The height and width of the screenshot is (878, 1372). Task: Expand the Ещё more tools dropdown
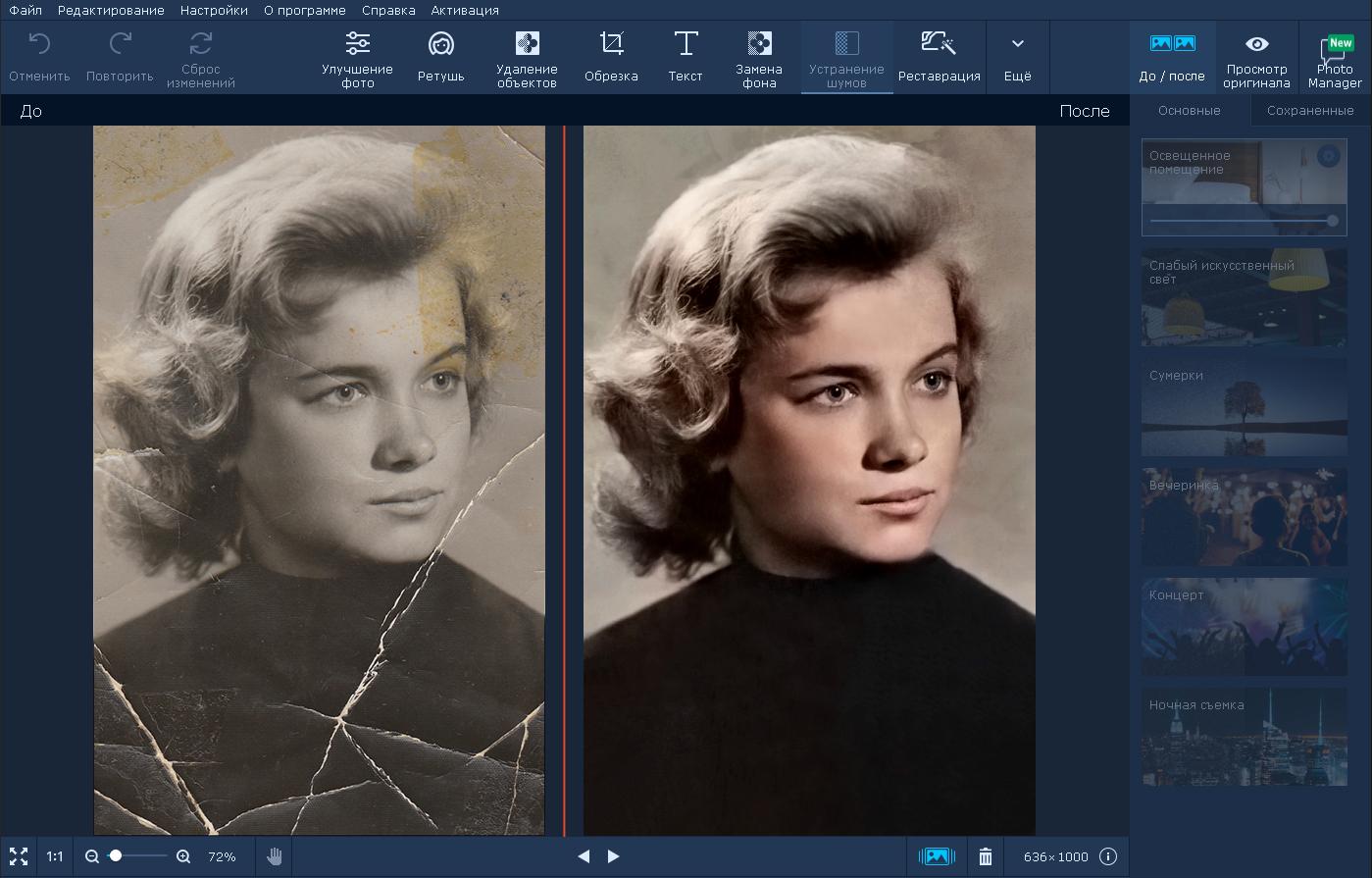1017,57
